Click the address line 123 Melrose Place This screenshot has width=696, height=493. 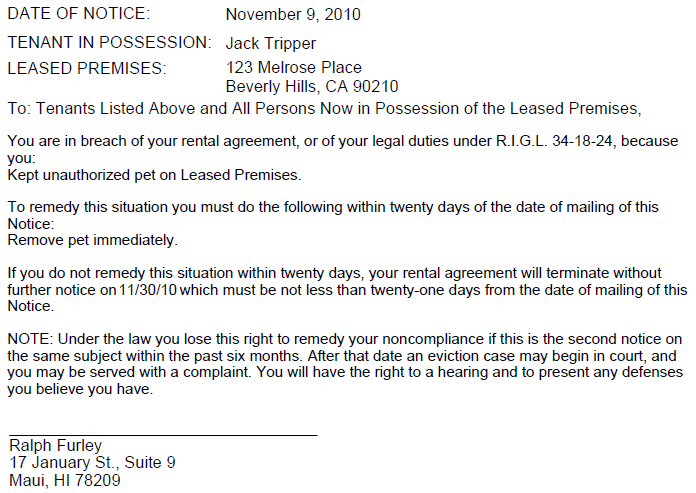pos(294,69)
